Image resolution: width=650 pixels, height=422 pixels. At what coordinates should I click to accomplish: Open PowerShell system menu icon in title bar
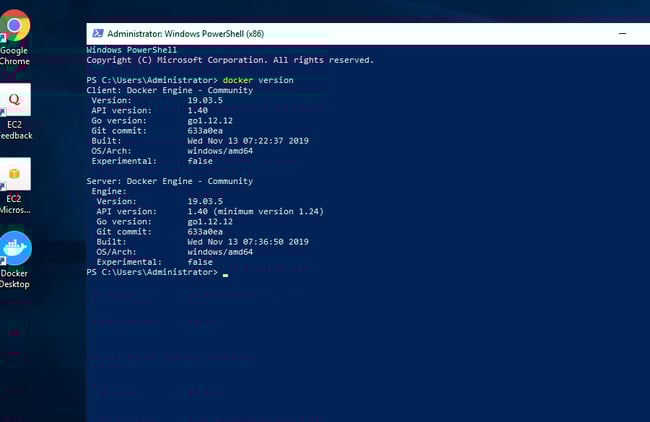97,33
